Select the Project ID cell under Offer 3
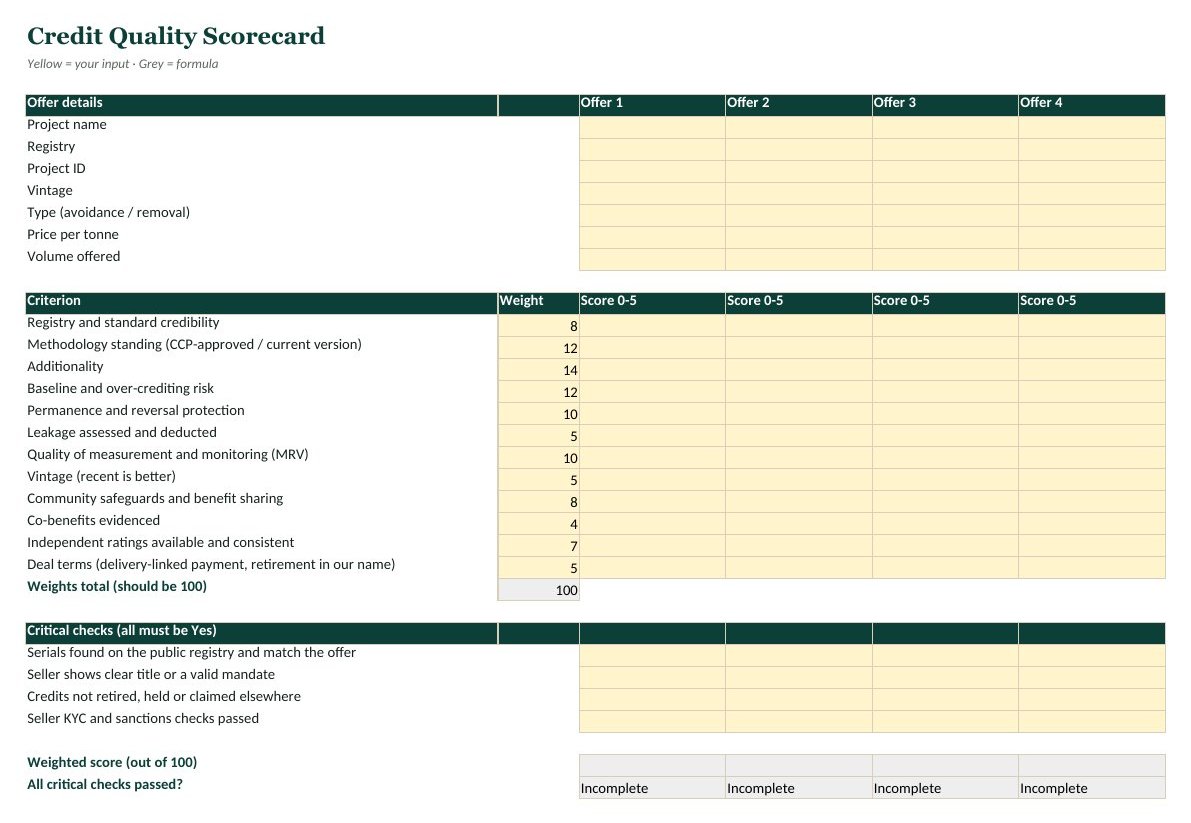The image size is (1191, 823). click(x=945, y=172)
